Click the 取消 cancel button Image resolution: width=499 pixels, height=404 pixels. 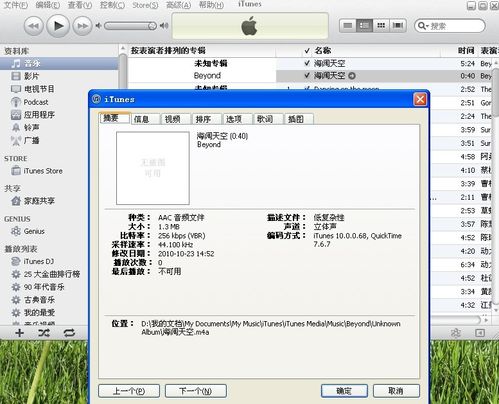pyautogui.click(x=396, y=391)
